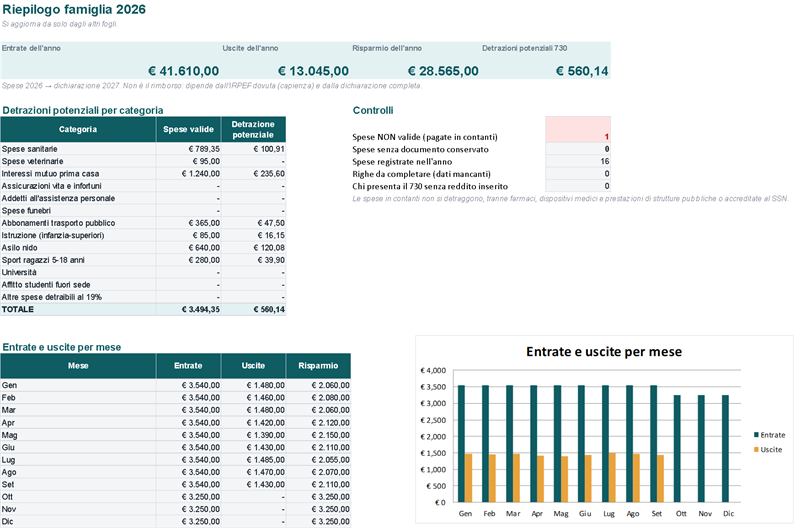800x528 pixels.
Task: Click the 'Risparmio dell'anno' label
Action: [387, 48]
